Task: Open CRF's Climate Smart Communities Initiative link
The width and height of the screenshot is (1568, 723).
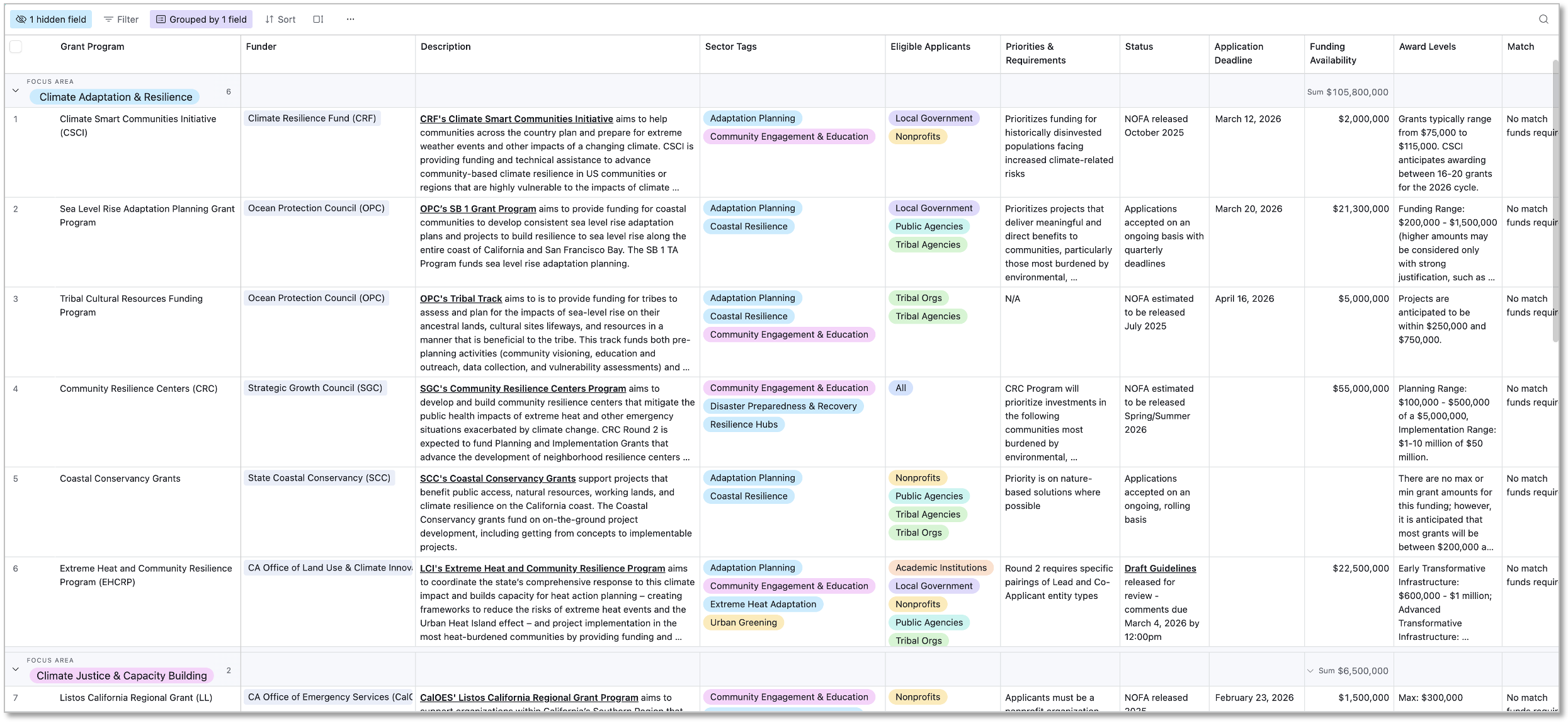Action: coord(516,118)
